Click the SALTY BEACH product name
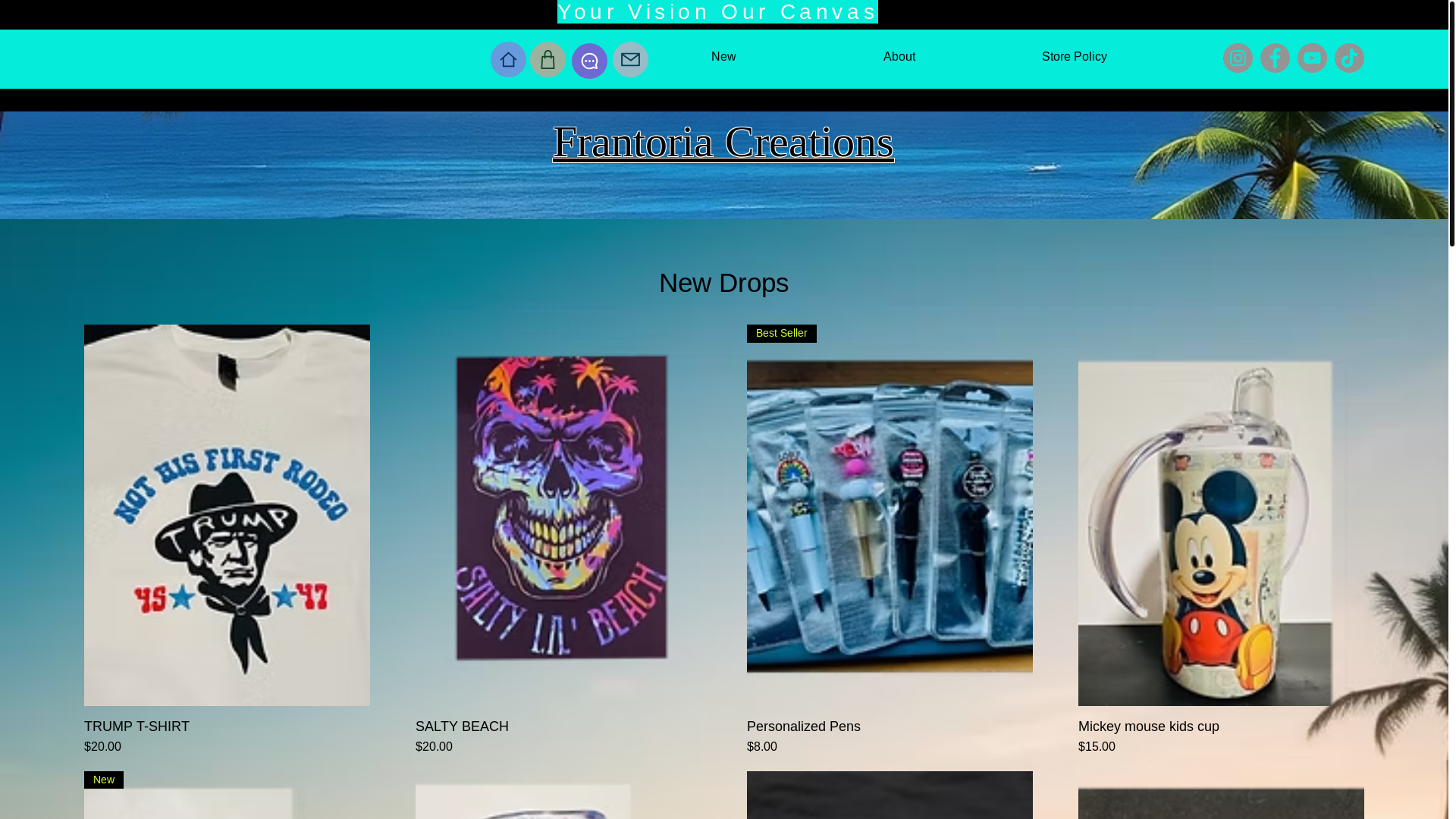The image size is (1456, 819). click(462, 726)
